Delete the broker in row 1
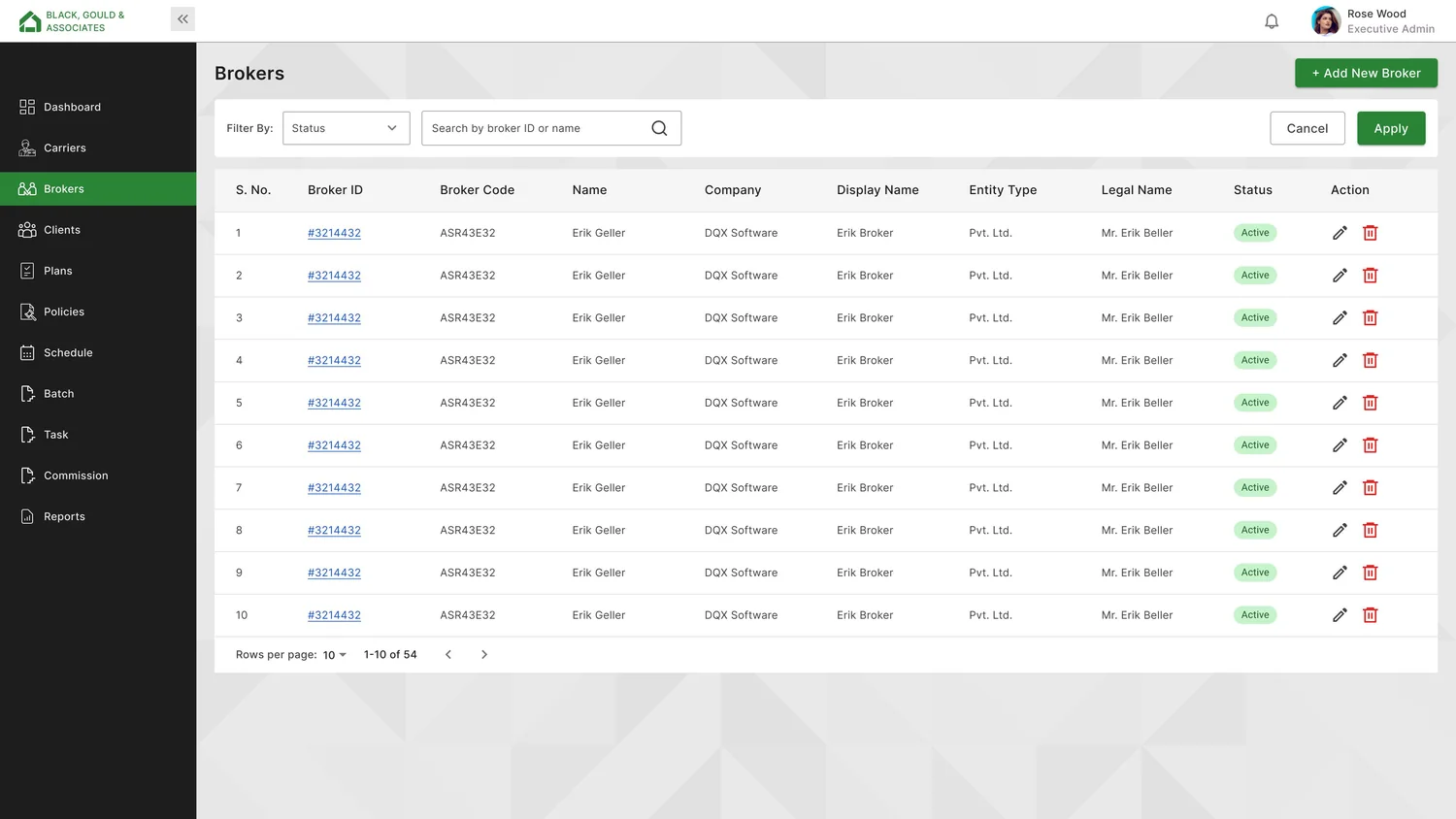 (1371, 233)
